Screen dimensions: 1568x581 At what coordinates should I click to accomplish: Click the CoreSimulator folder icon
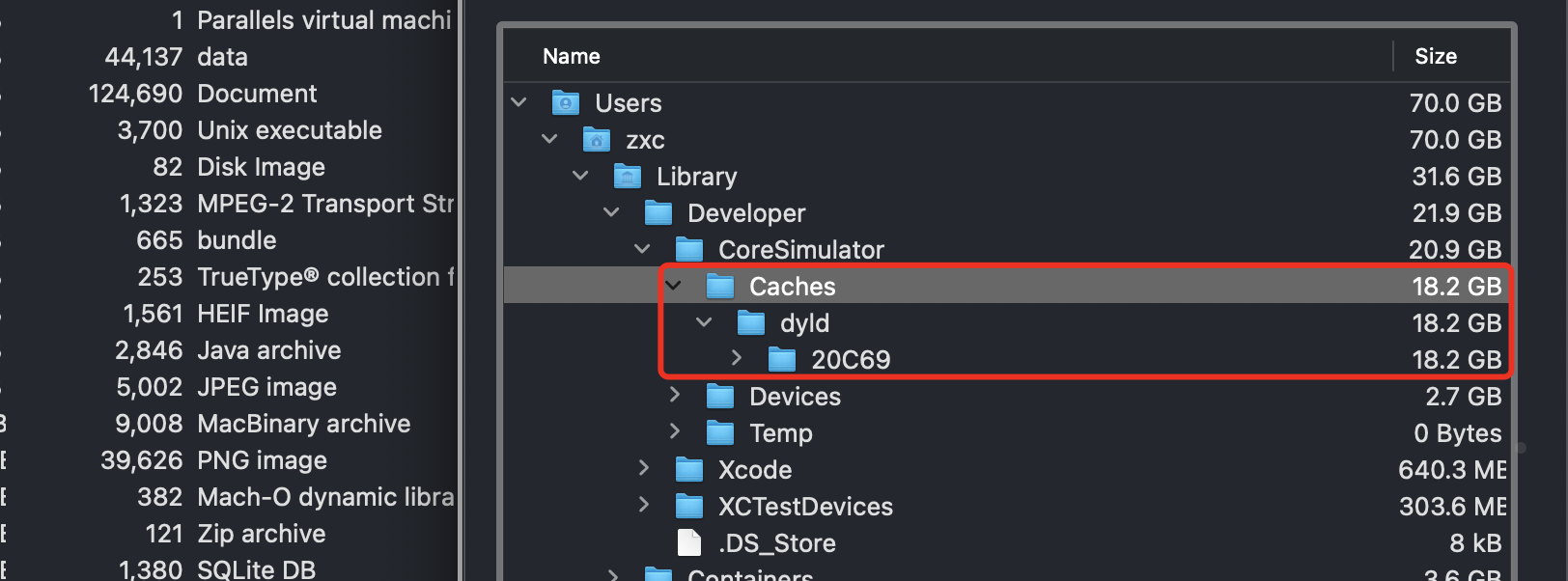[x=688, y=249]
